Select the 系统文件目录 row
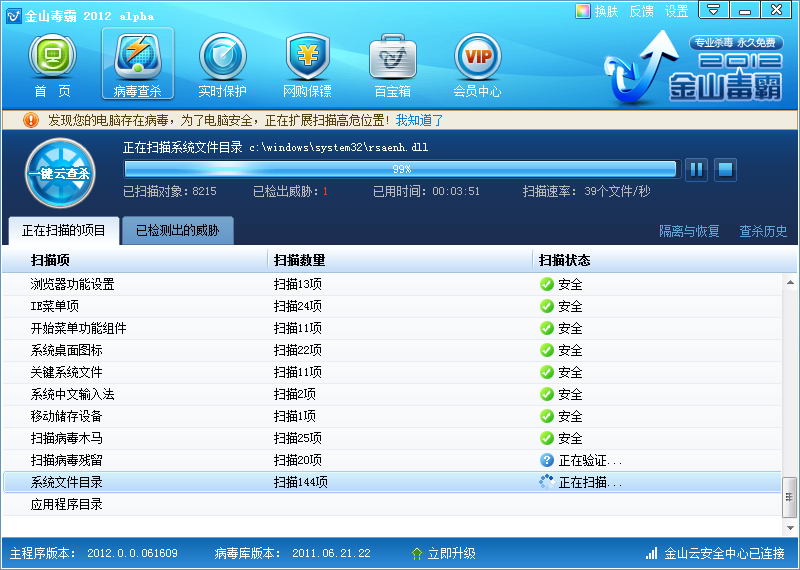Image resolution: width=800 pixels, height=570 pixels. (392, 482)
